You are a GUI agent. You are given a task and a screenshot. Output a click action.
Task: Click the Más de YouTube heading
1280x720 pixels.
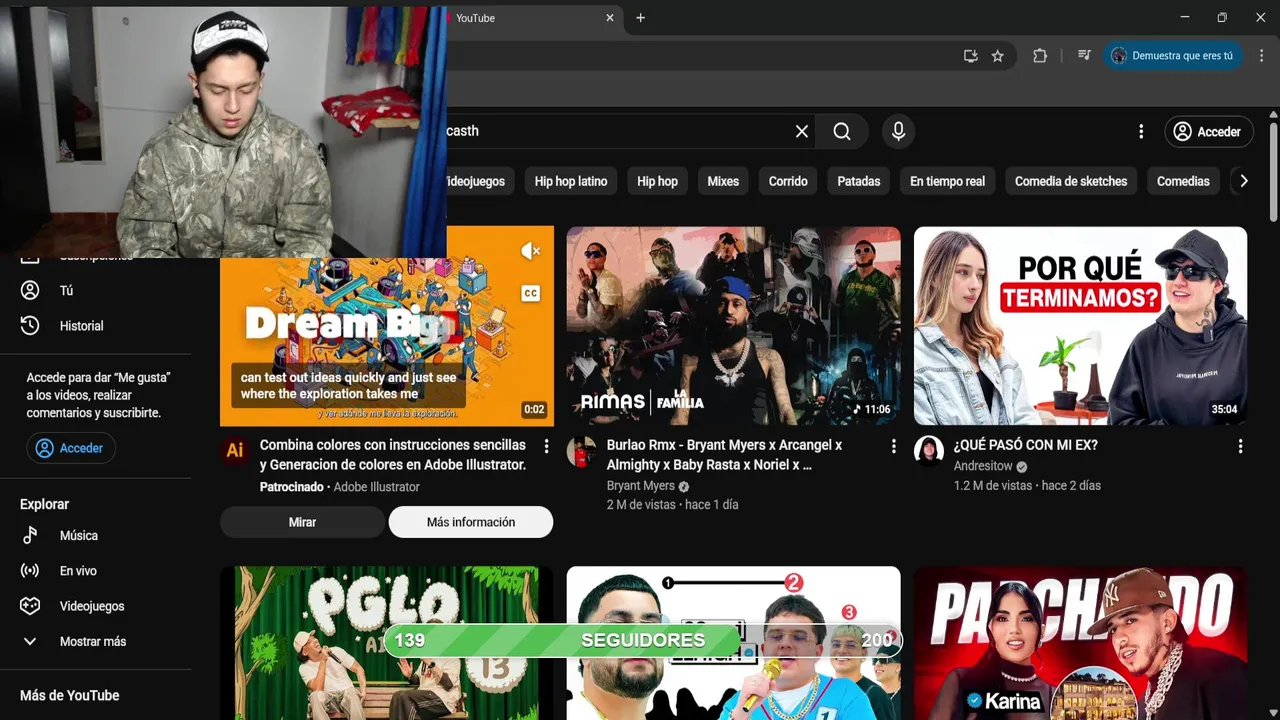70,695
